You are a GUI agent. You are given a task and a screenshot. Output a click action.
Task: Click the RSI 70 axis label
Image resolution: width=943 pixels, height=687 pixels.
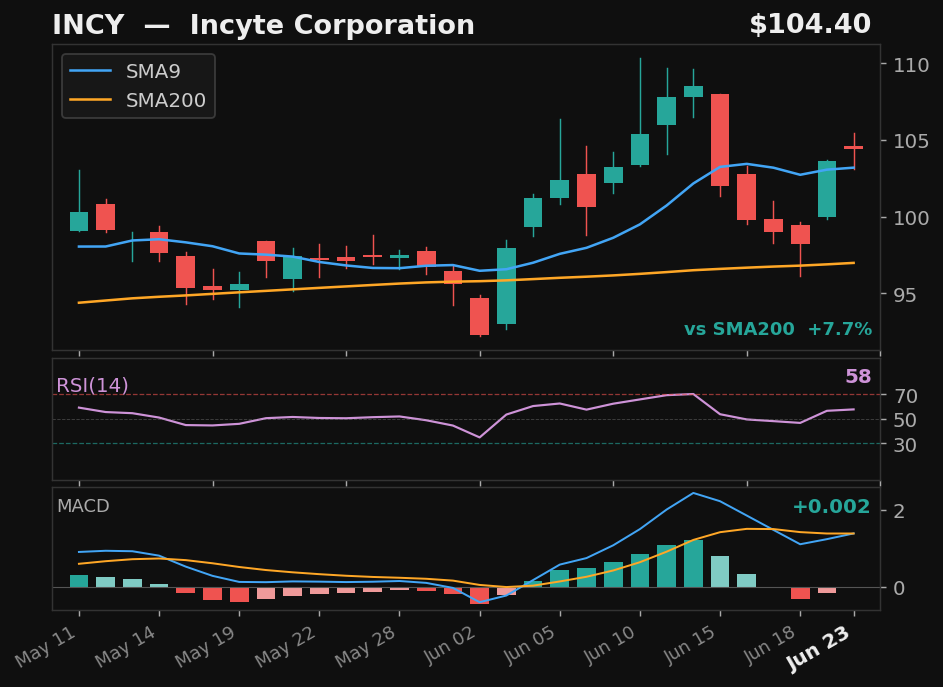click(x=905, y=396)
